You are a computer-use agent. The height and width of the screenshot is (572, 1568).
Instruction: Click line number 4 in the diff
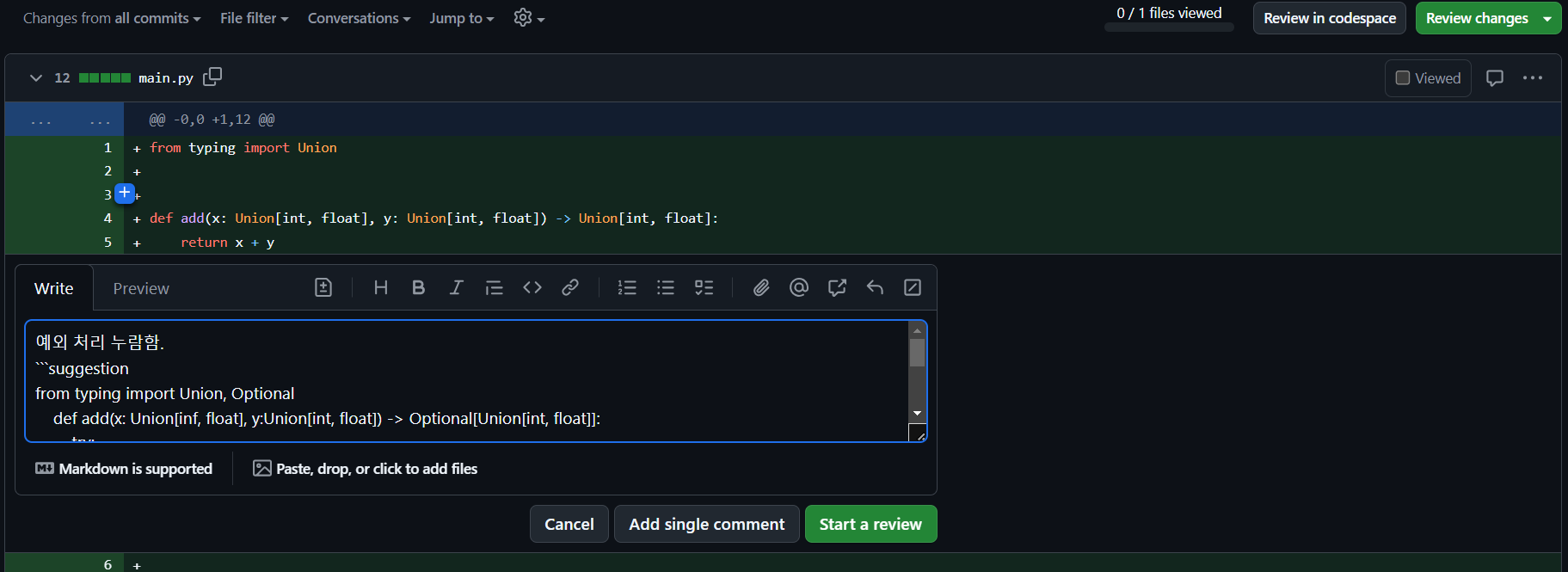tap(108, 218)
